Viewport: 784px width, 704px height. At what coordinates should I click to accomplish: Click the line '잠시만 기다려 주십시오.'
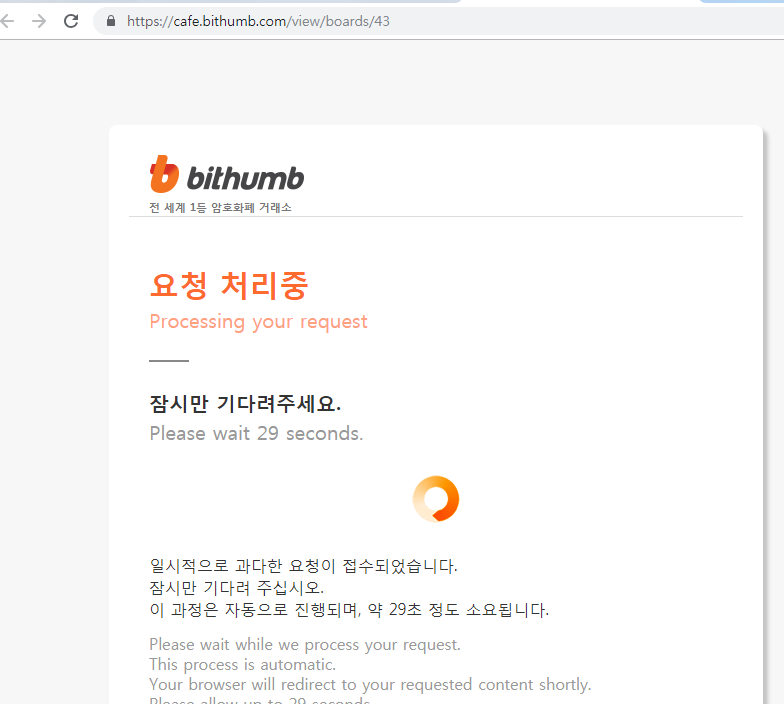point(236,588)
